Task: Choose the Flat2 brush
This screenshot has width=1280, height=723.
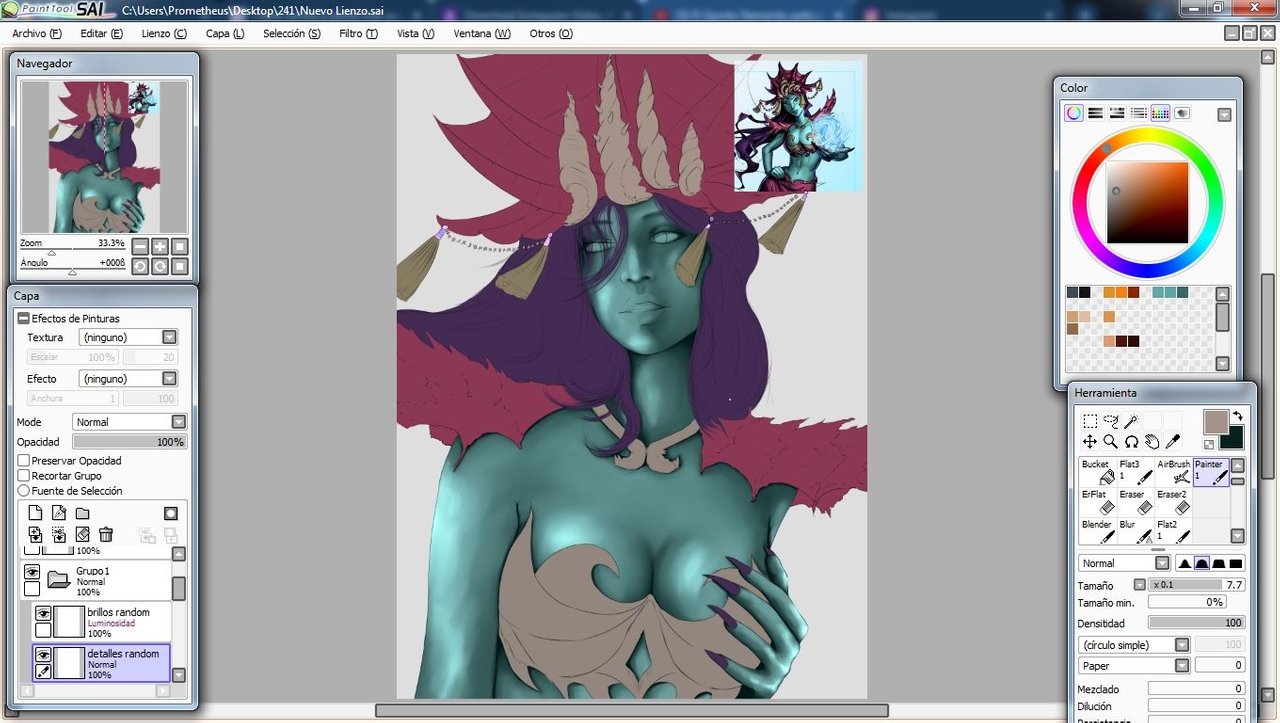Action: [x=1174, y=532]
